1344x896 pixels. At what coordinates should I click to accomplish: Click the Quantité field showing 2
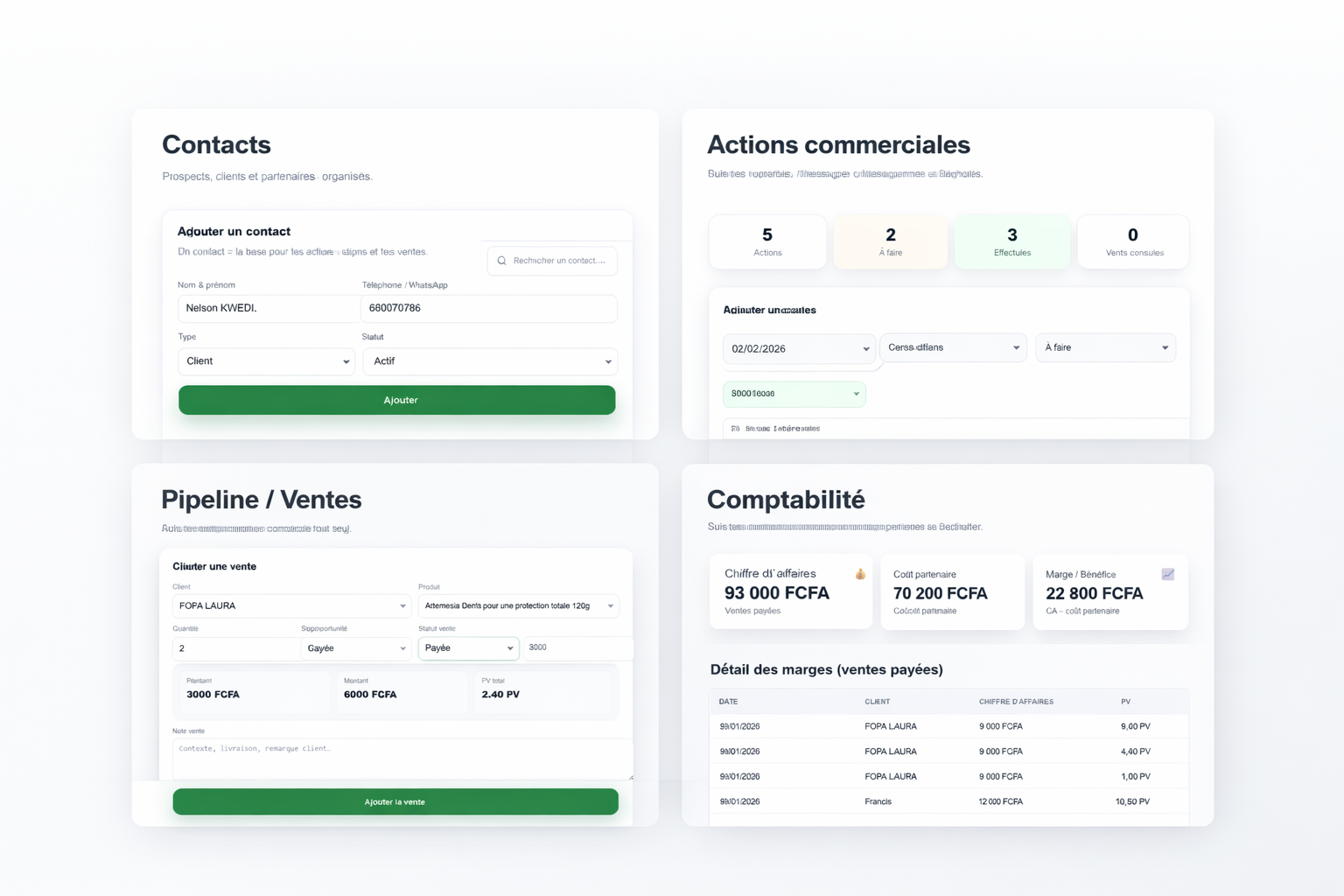(x=236, y=648)
